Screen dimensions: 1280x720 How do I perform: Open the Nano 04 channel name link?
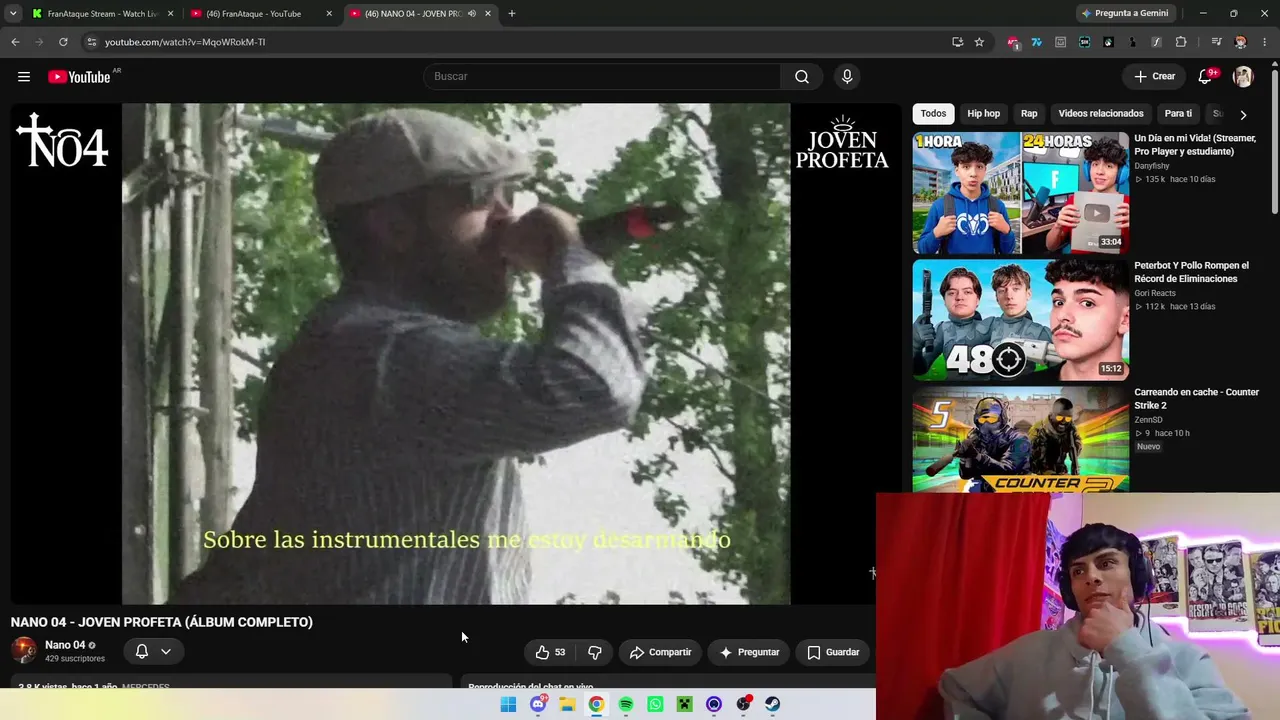tap(65, 645)
